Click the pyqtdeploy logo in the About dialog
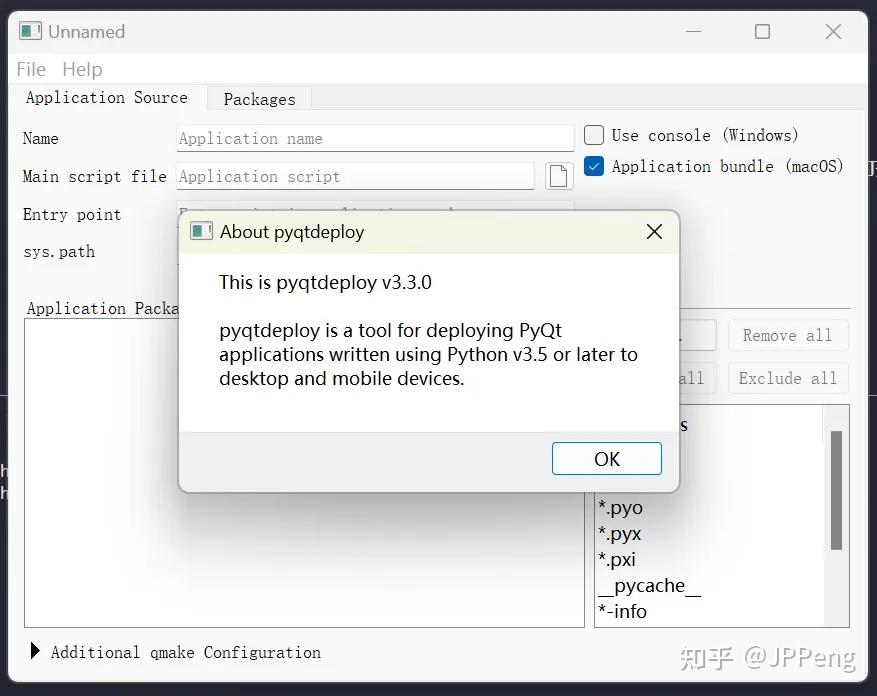This screenshot has width=877, height=696. click(200, 231)
